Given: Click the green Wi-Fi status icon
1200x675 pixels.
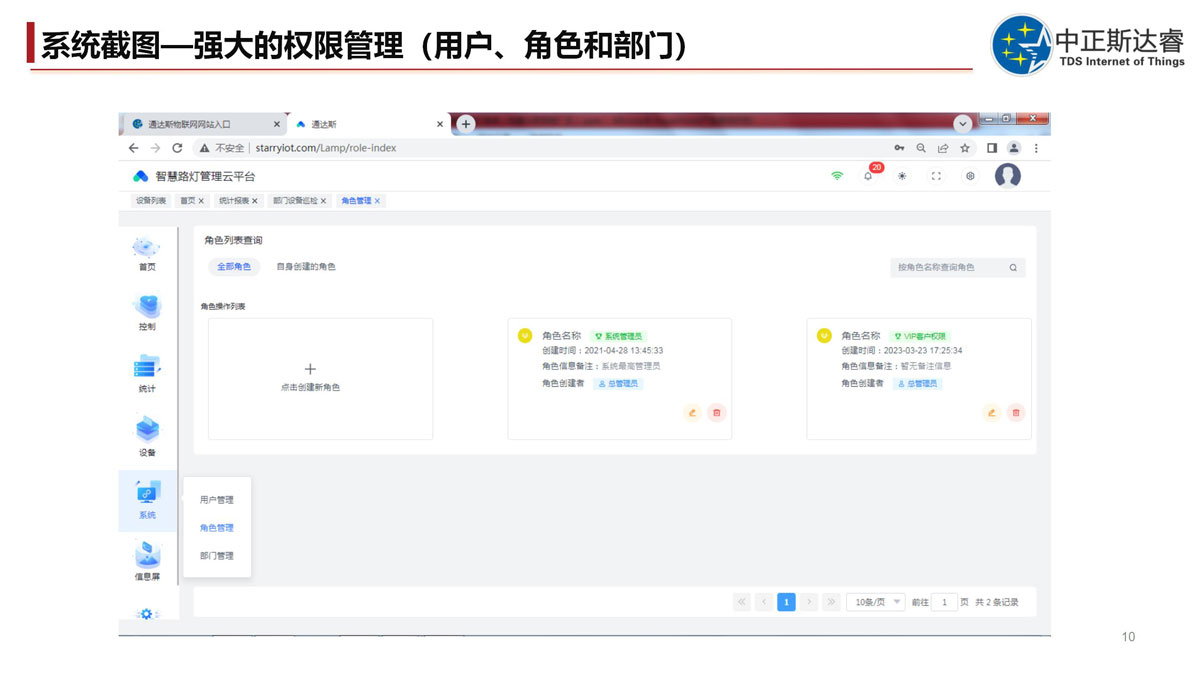Looking at the screenshot, I should coord(837,176).
